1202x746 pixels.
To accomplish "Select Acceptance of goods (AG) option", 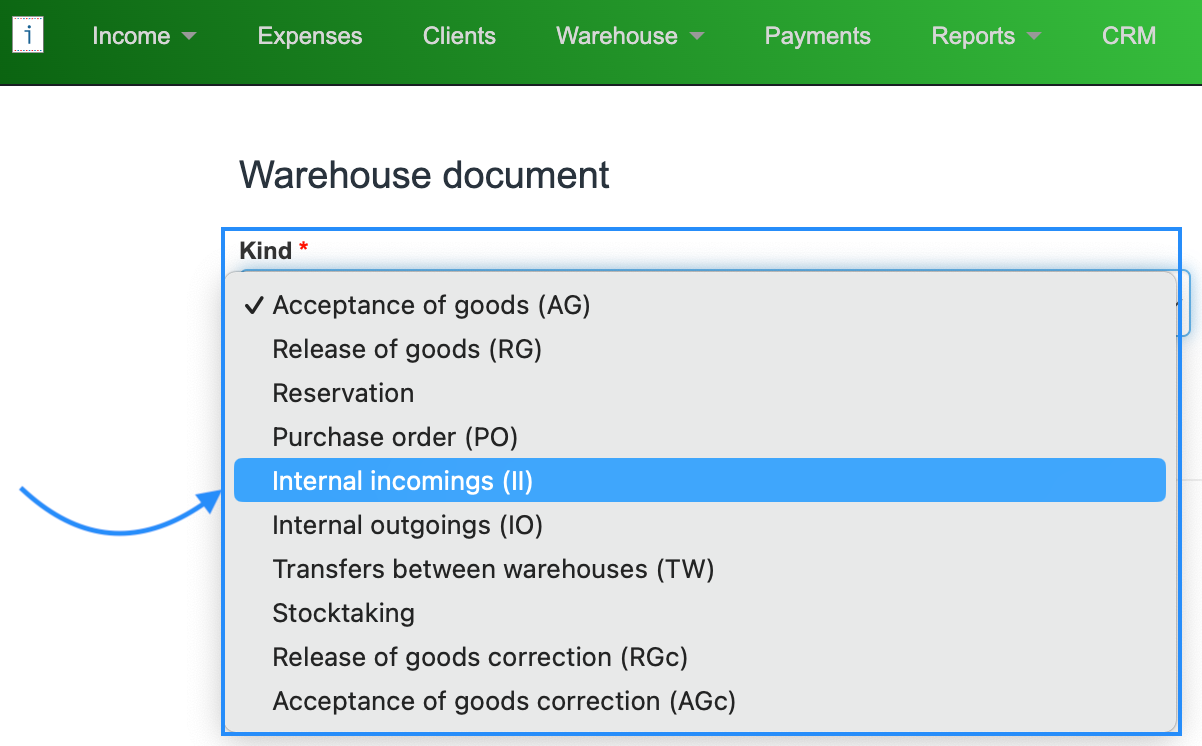I will coord(431,305).
